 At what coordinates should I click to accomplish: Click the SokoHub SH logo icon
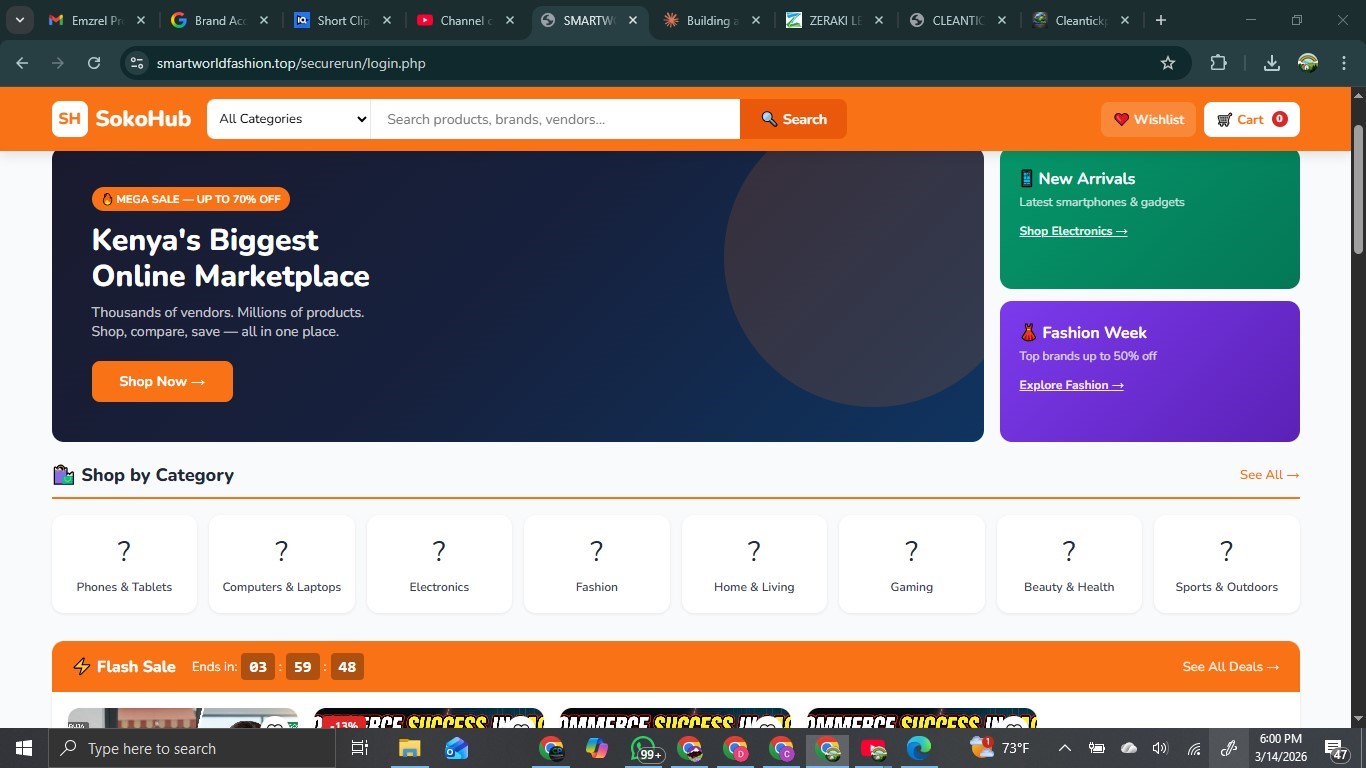click(69, 119)
